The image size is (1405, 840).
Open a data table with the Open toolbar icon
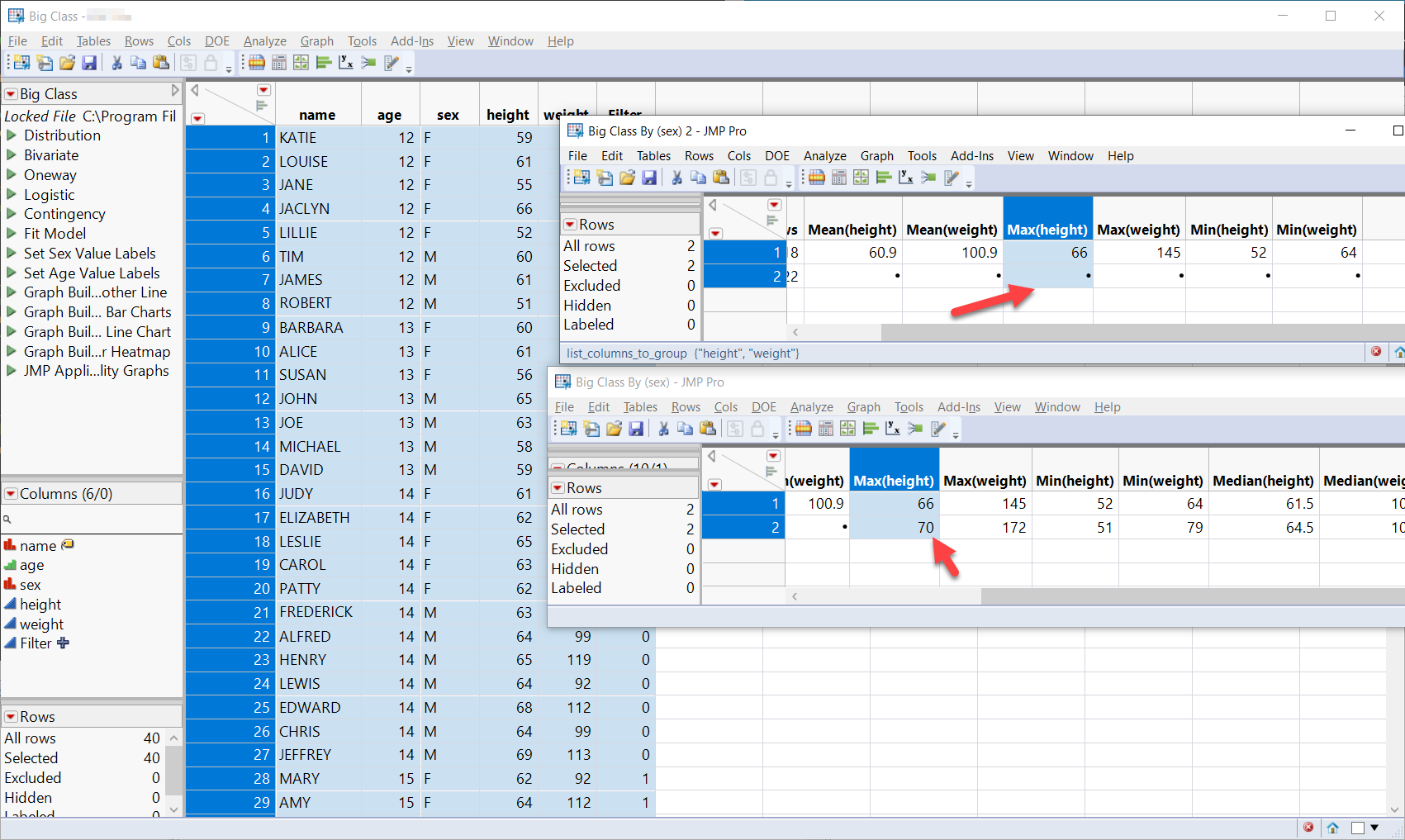tap(68, 64)
